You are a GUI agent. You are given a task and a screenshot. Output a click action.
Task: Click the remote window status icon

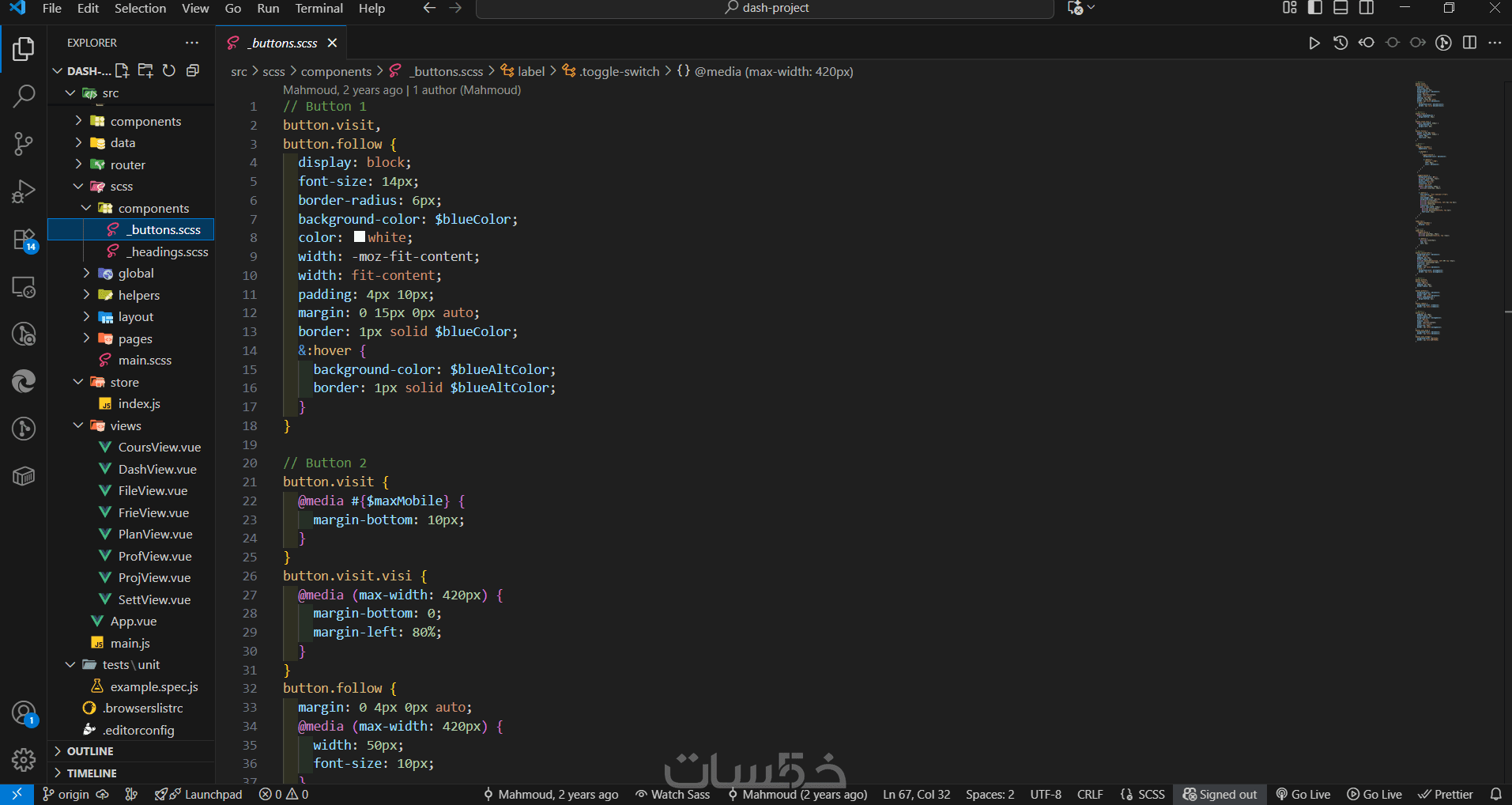point(17,795)
